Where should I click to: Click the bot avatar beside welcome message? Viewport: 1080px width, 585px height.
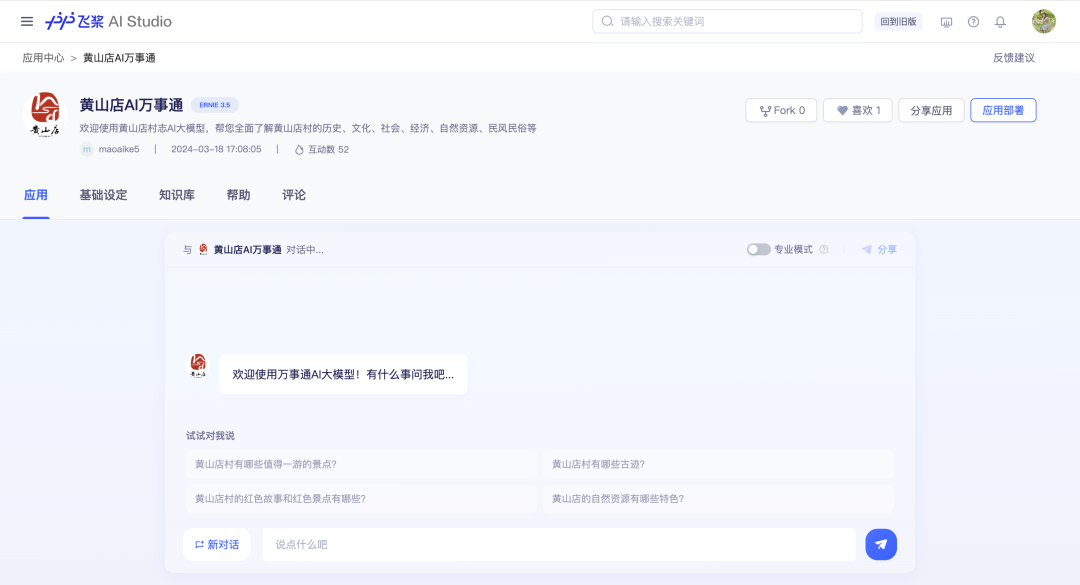(x=198, y=366)
